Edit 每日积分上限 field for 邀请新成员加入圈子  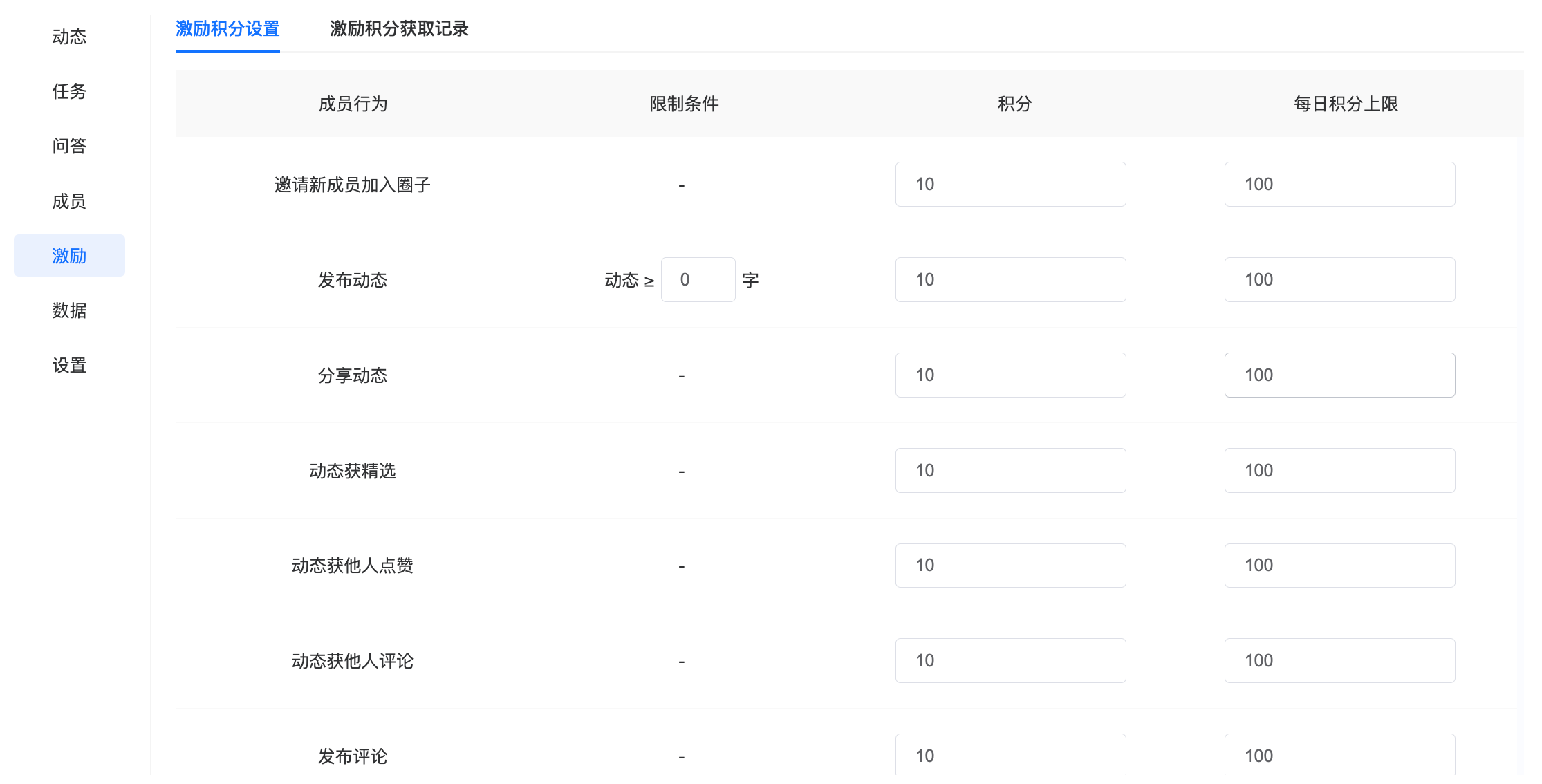1339,185
